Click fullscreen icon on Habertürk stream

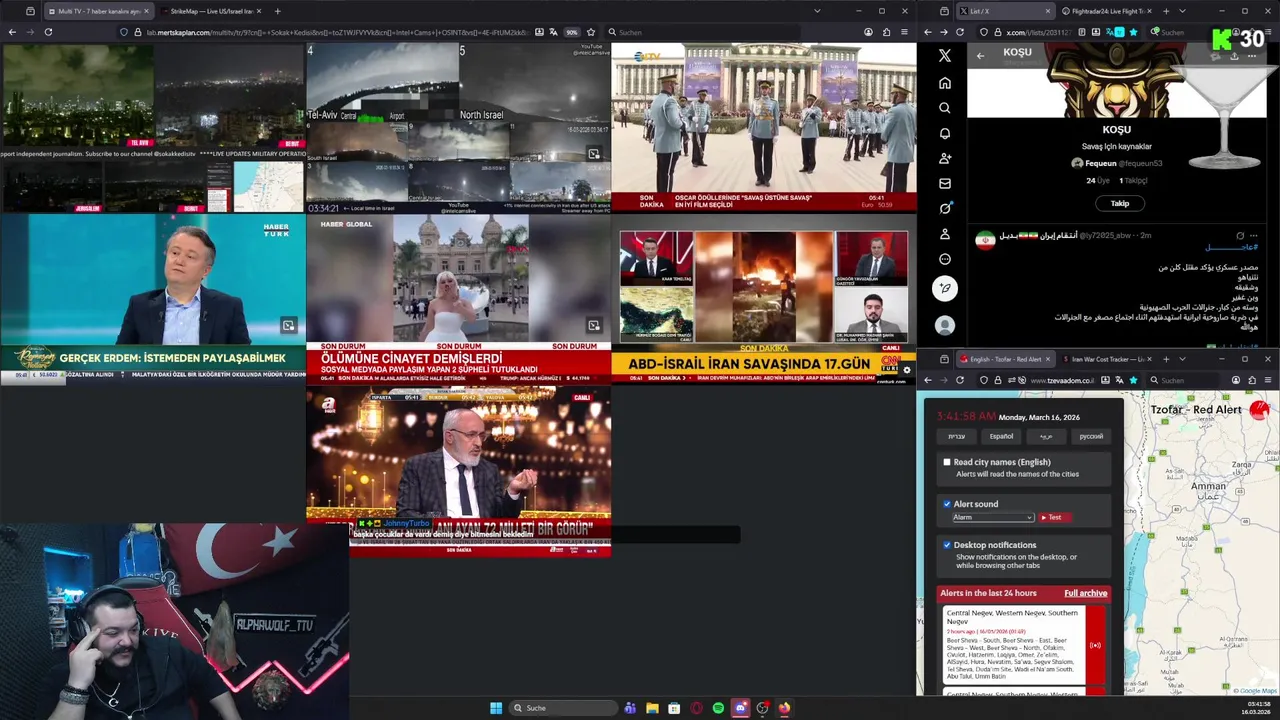click(x=288, y=325)
